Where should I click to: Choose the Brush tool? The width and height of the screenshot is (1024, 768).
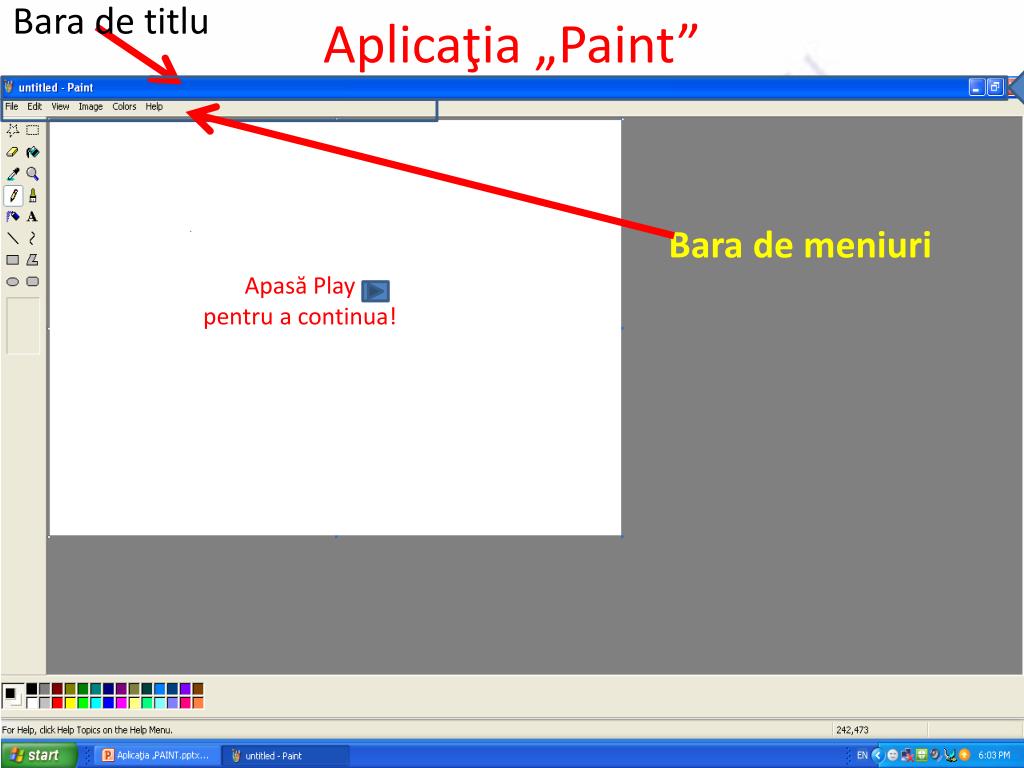[x=33, y=195]
